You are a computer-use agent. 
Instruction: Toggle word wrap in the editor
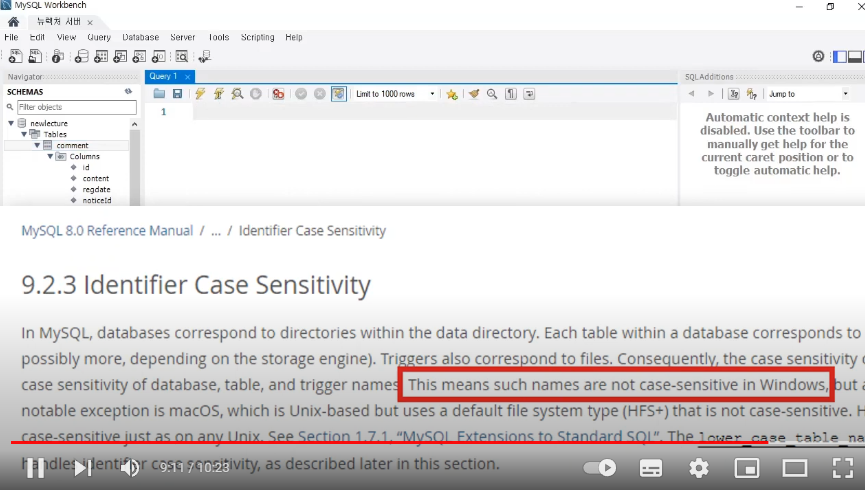(x=529, y=94)
